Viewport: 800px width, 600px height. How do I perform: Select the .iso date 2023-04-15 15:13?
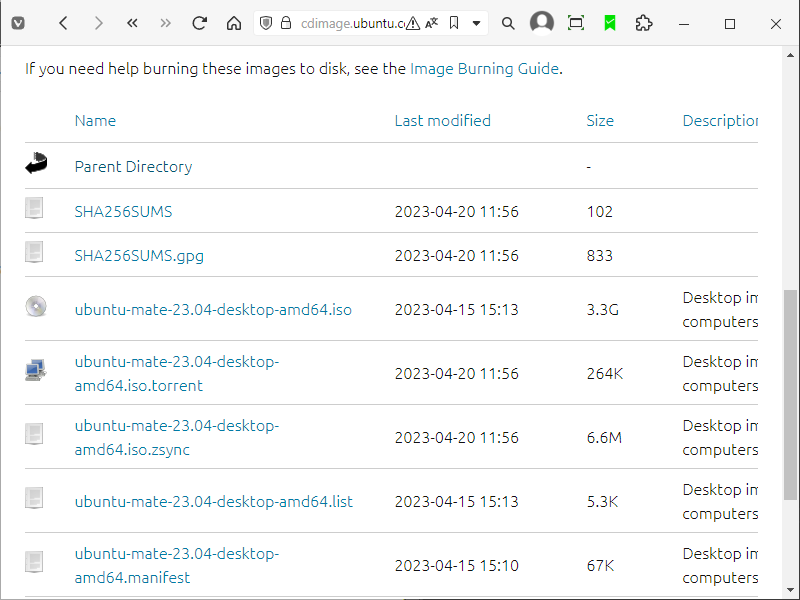coord(457,309)
